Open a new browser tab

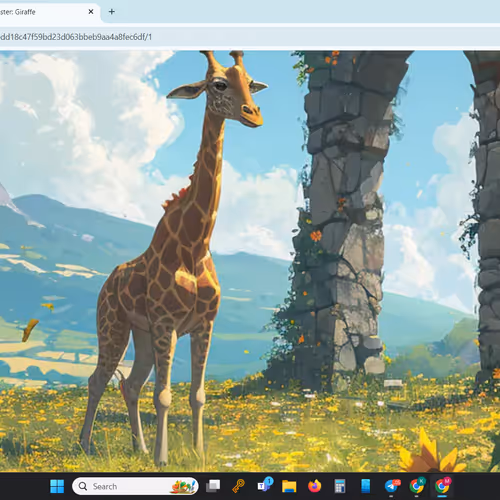[112, 12]
